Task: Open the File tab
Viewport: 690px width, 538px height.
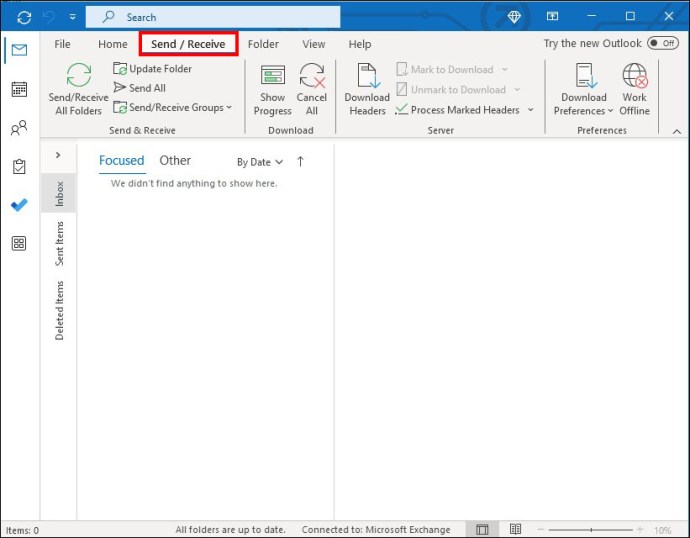Action: pos(62,44)
